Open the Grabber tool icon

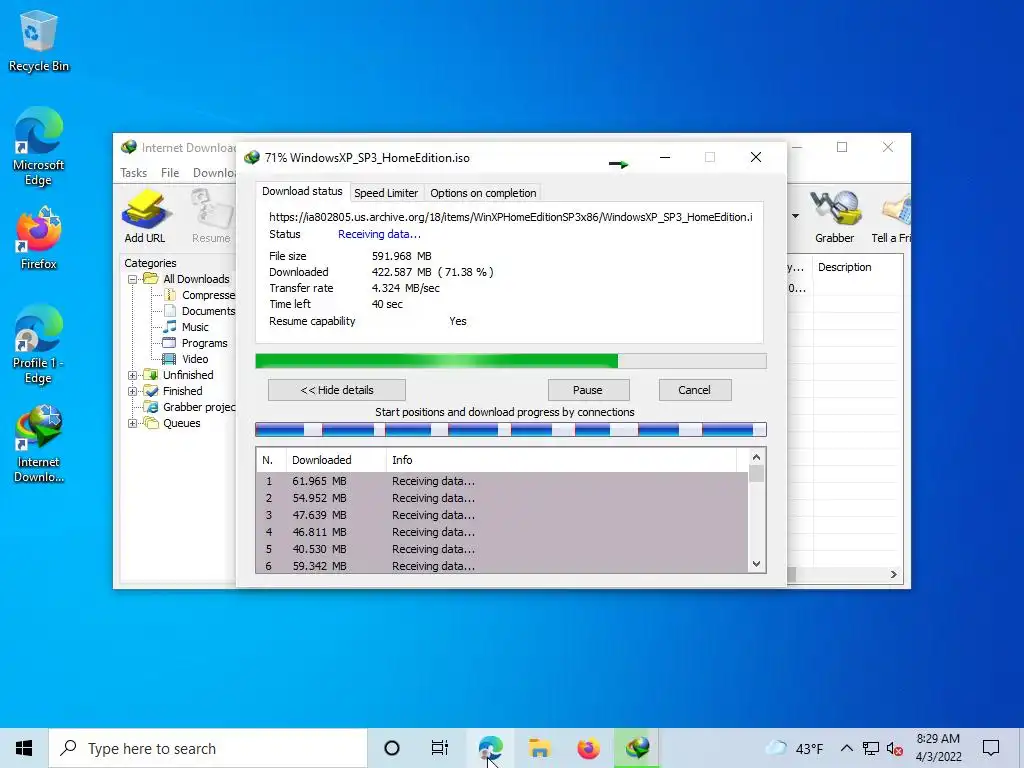834,216
